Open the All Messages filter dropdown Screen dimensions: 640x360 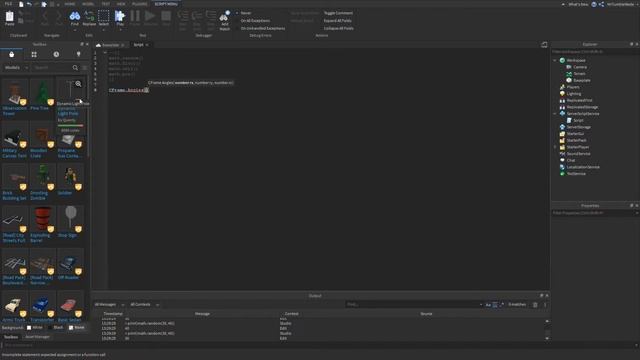(109, 304)
